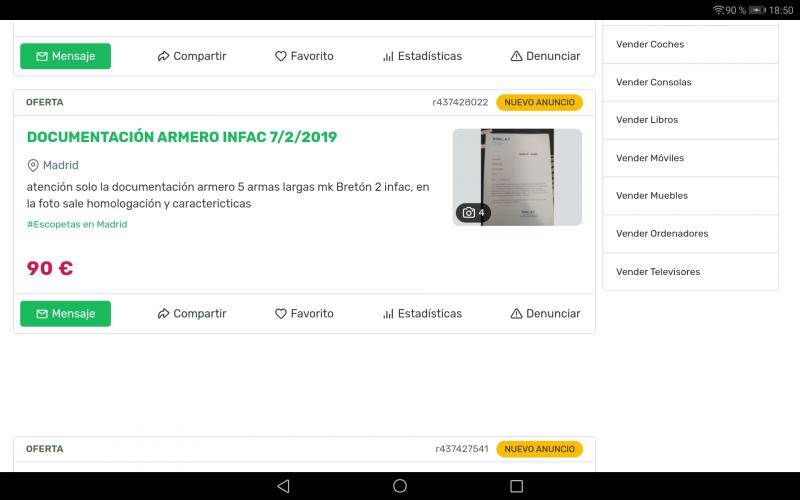Follow the #Escopetas en Madrid tag

pyautogui.click(x=77, y=224)
